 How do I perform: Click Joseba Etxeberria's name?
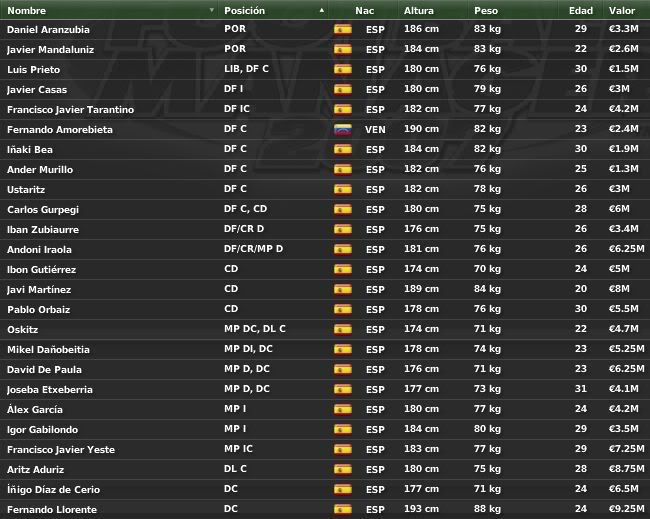(x=50, y=390)
